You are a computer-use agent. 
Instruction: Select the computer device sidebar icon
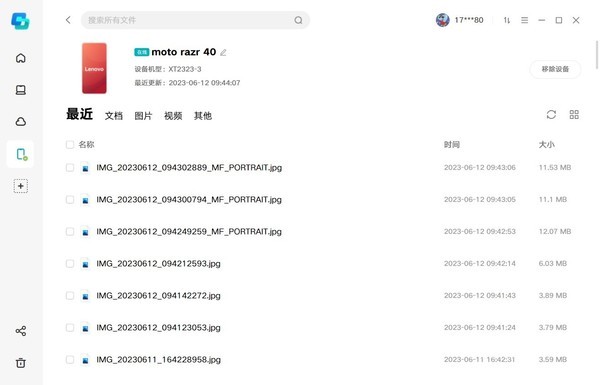click(x=21, y=90)
